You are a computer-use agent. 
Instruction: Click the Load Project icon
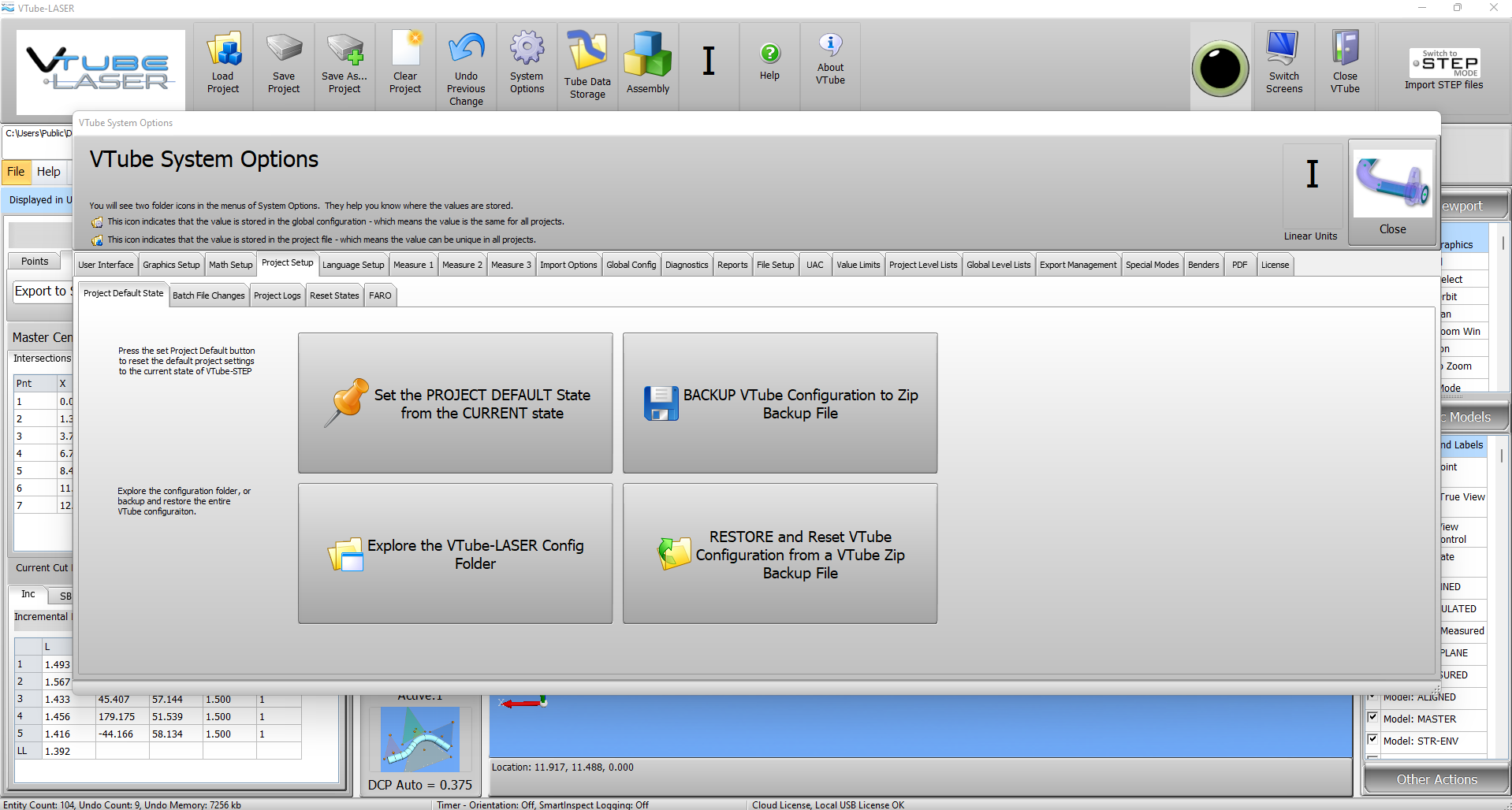point(223,50)
